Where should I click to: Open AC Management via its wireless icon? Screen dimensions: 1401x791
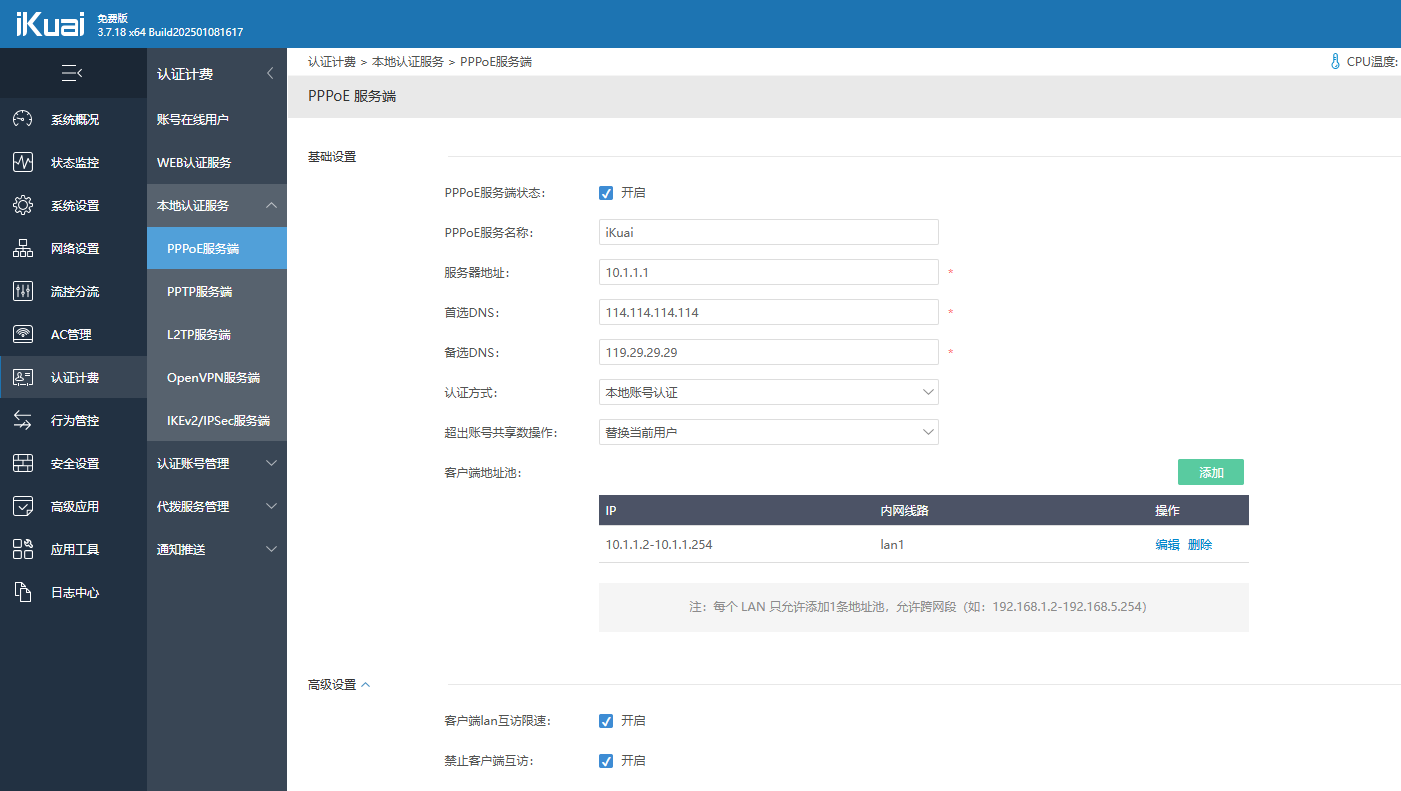click(23, 335)
